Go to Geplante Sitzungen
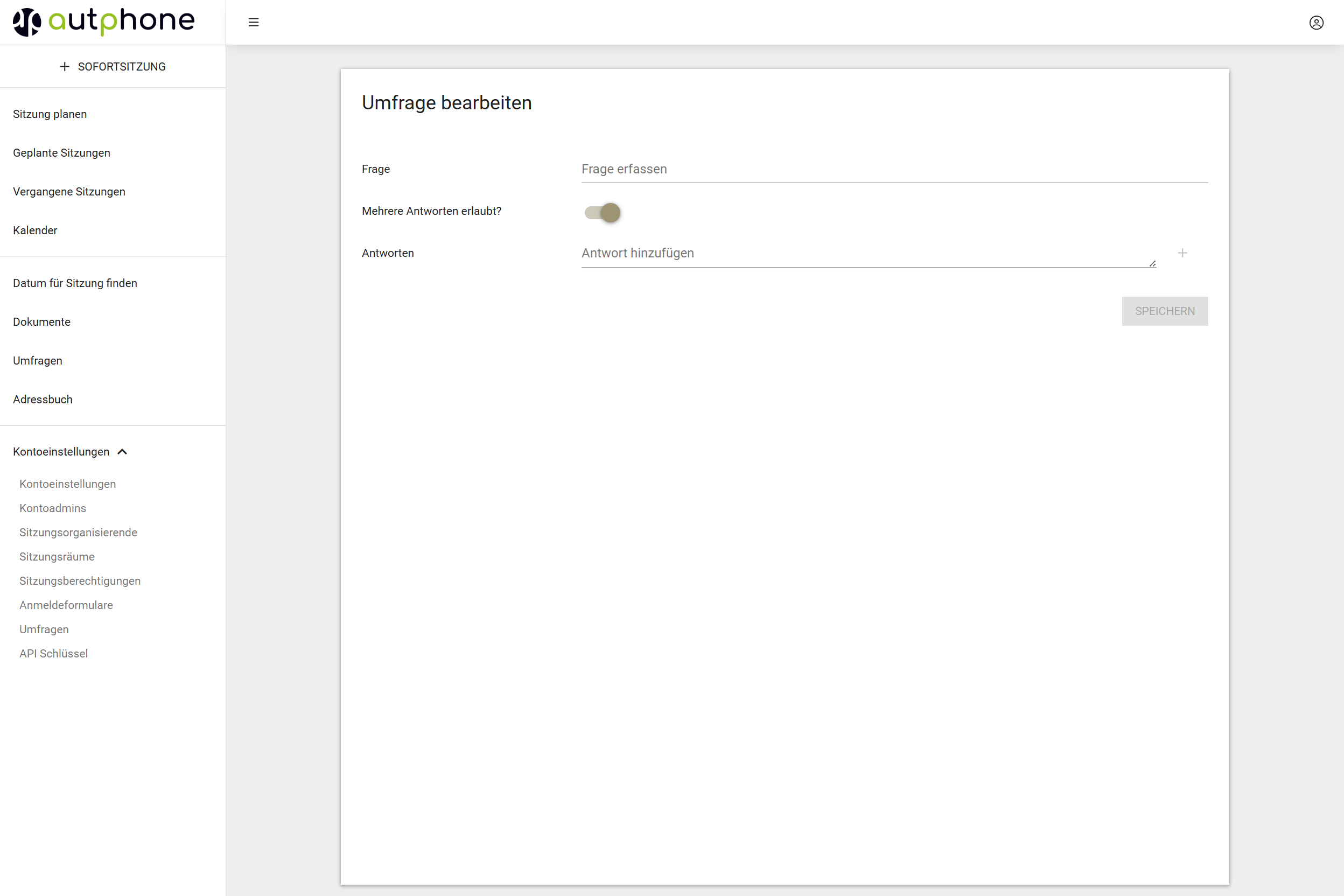 61,152
